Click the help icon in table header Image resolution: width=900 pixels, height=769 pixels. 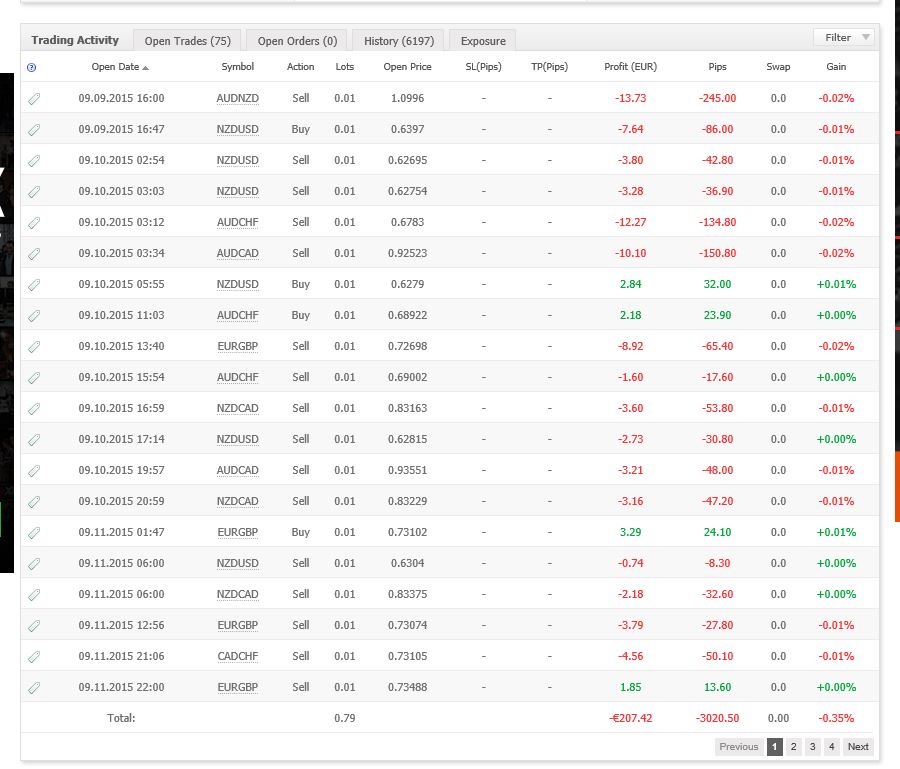point(32,67)
